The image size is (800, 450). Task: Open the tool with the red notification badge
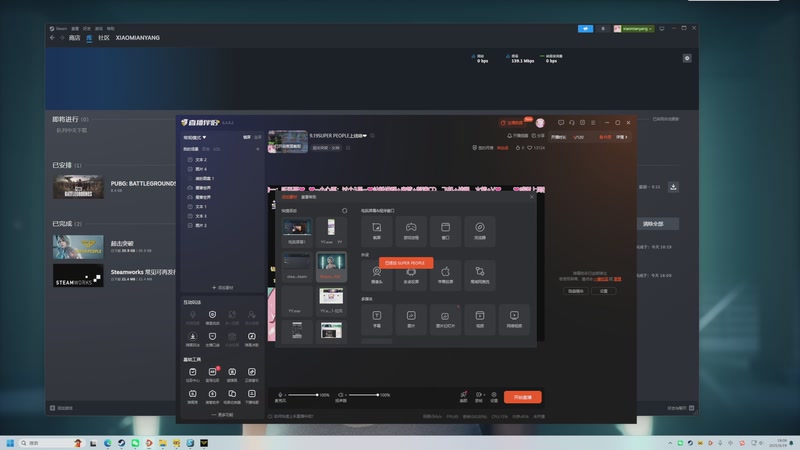212,374
